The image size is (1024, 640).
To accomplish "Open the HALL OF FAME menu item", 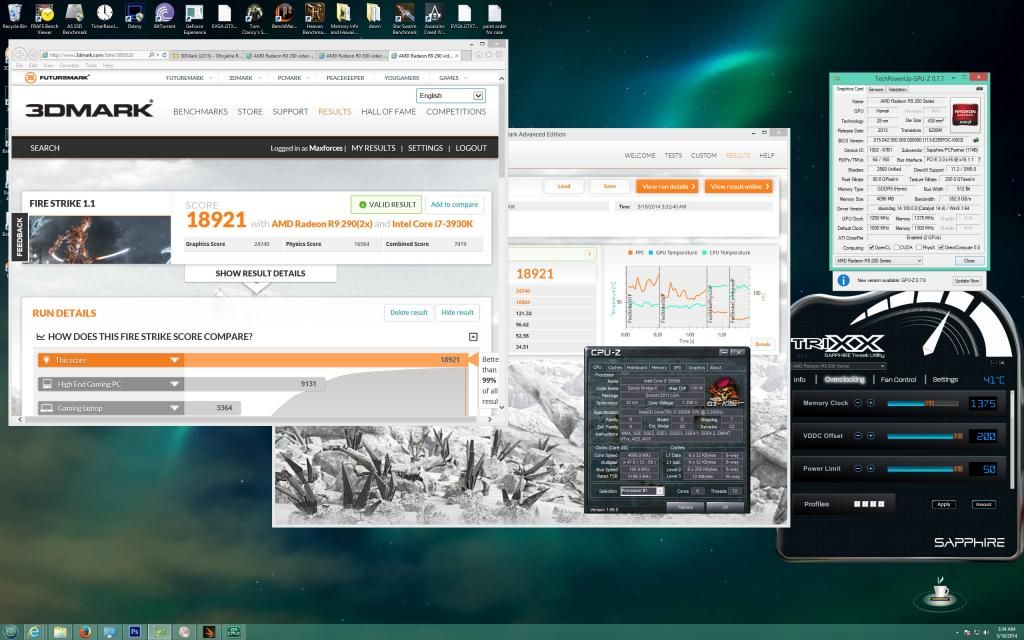I will click(x=388, y=112).
